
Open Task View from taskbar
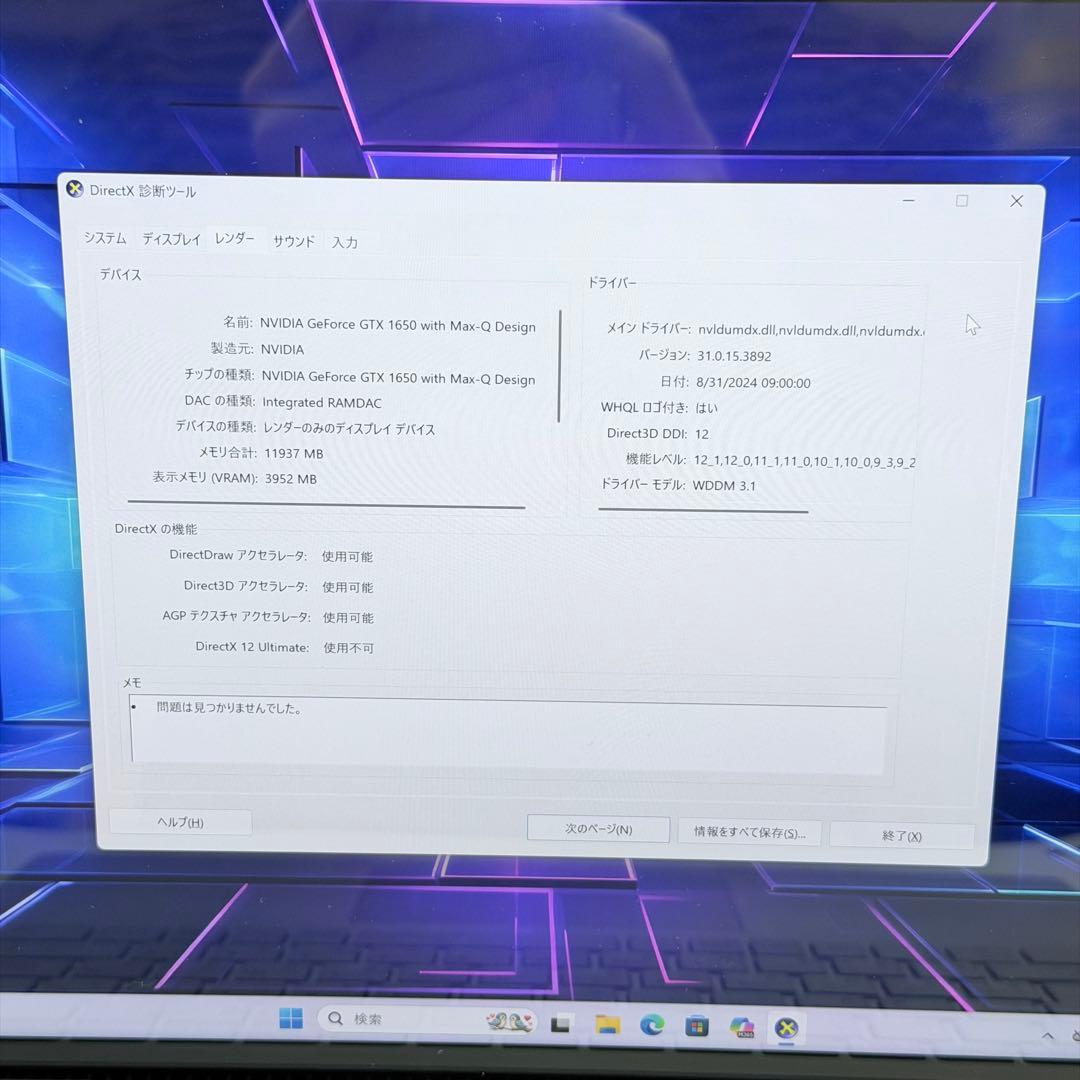tap(560, 1024)
